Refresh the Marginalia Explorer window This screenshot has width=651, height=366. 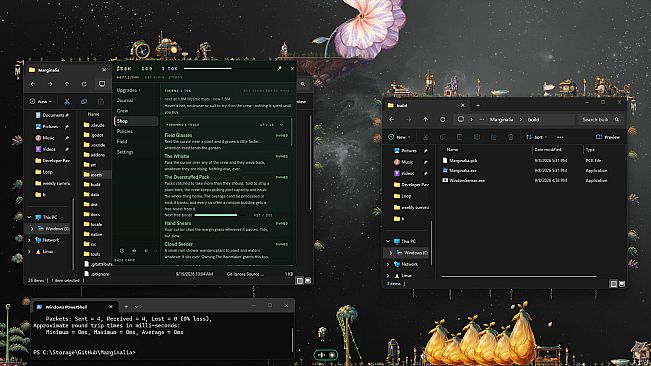coord(84,84)
